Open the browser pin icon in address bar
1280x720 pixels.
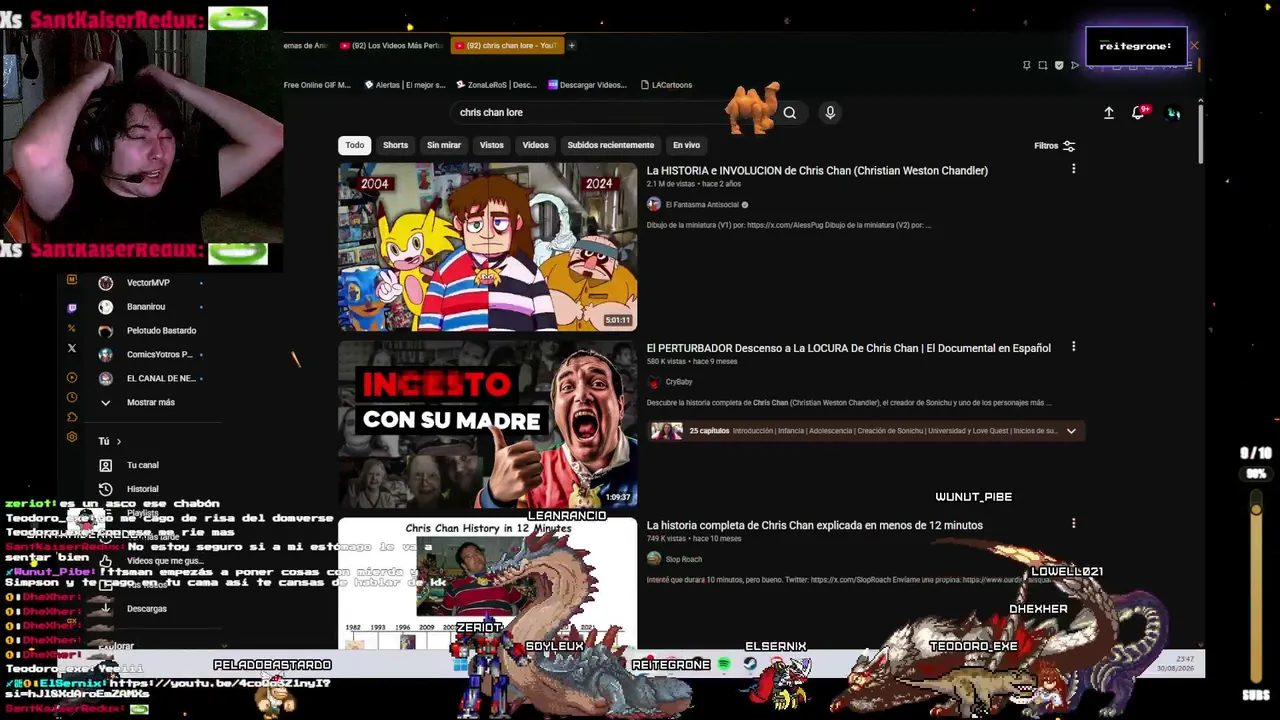point(1026,65)
